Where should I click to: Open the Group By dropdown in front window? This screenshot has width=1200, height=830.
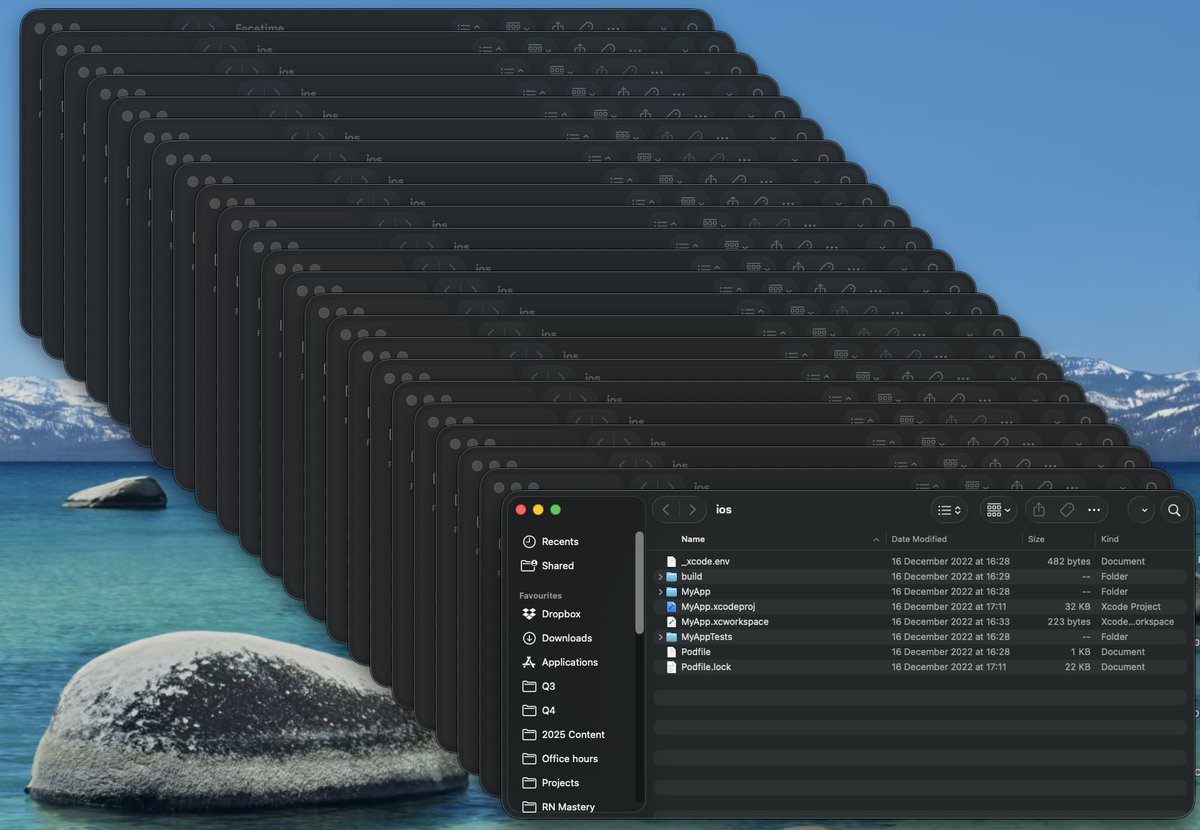999,510
